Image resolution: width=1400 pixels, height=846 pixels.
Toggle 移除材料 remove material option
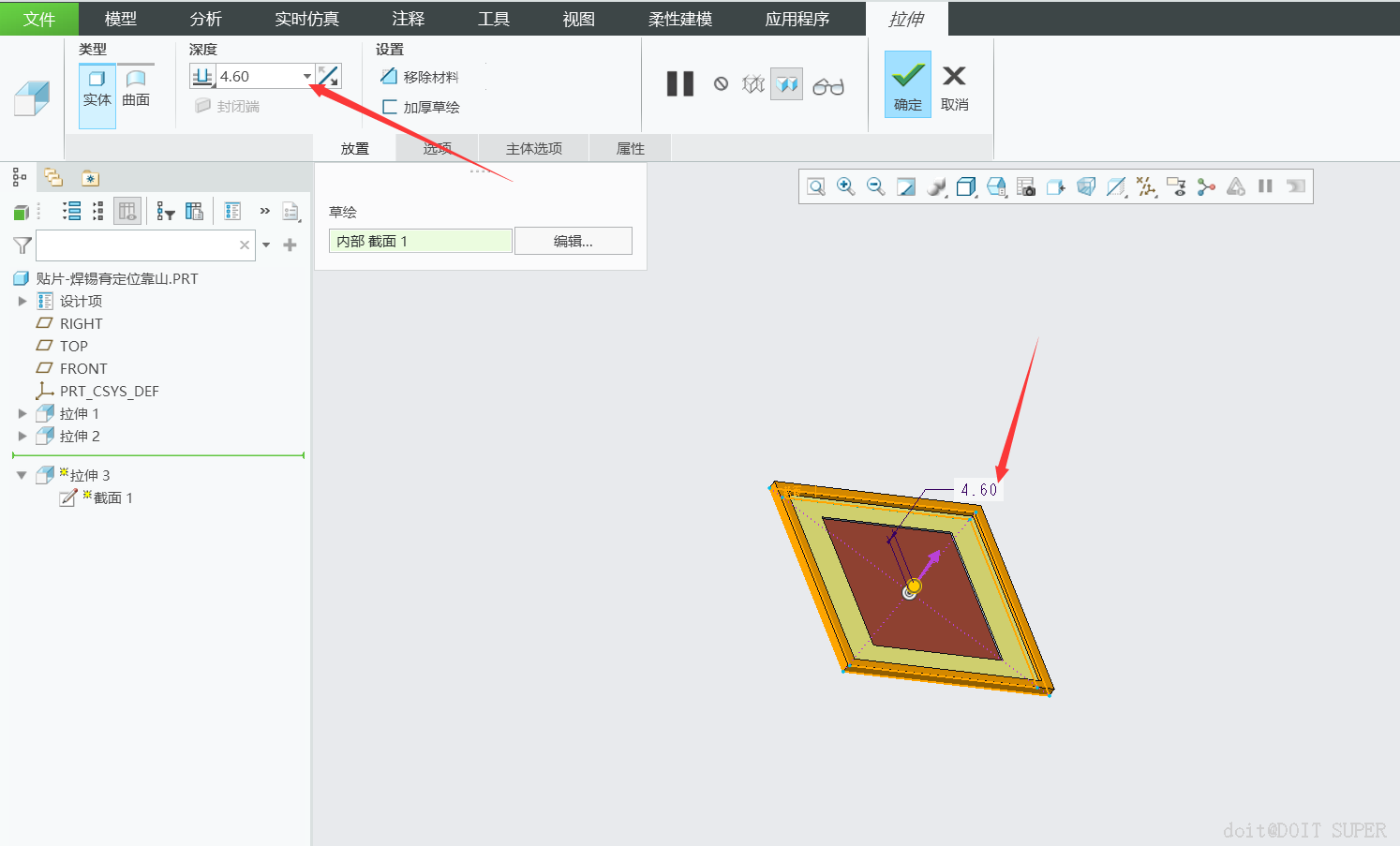pyautogui.click(x=419, y=77)
